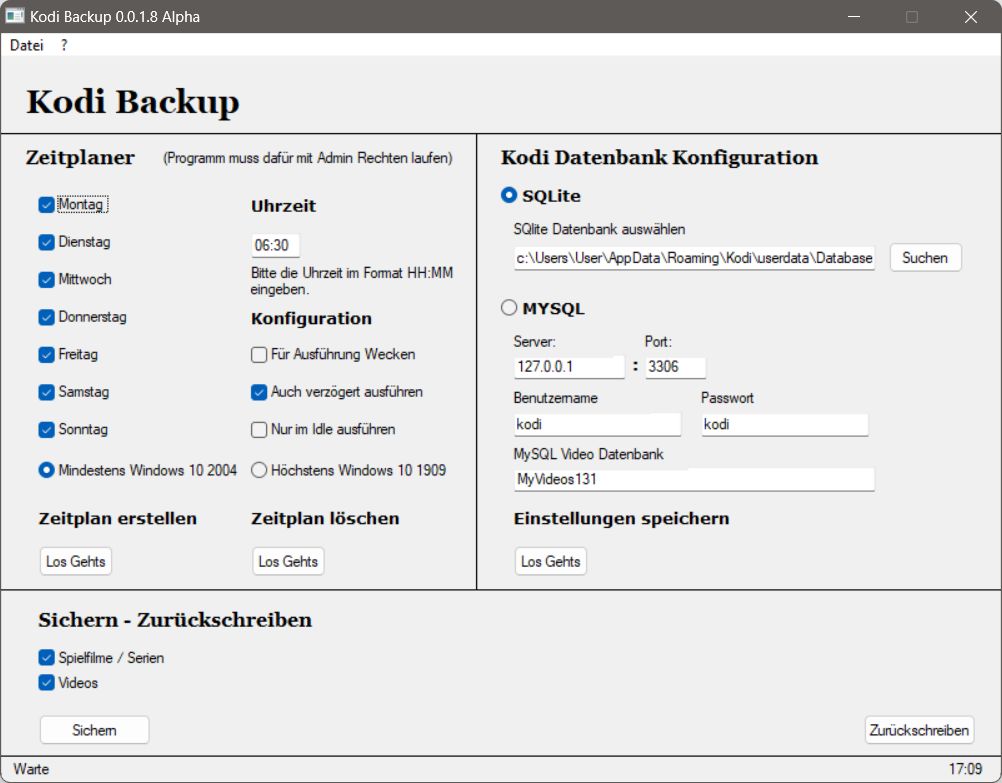The width and height of the screenshot is (1002, 783).
Task: Click the Zeitplaner section heading
Action: pos(81,157)
